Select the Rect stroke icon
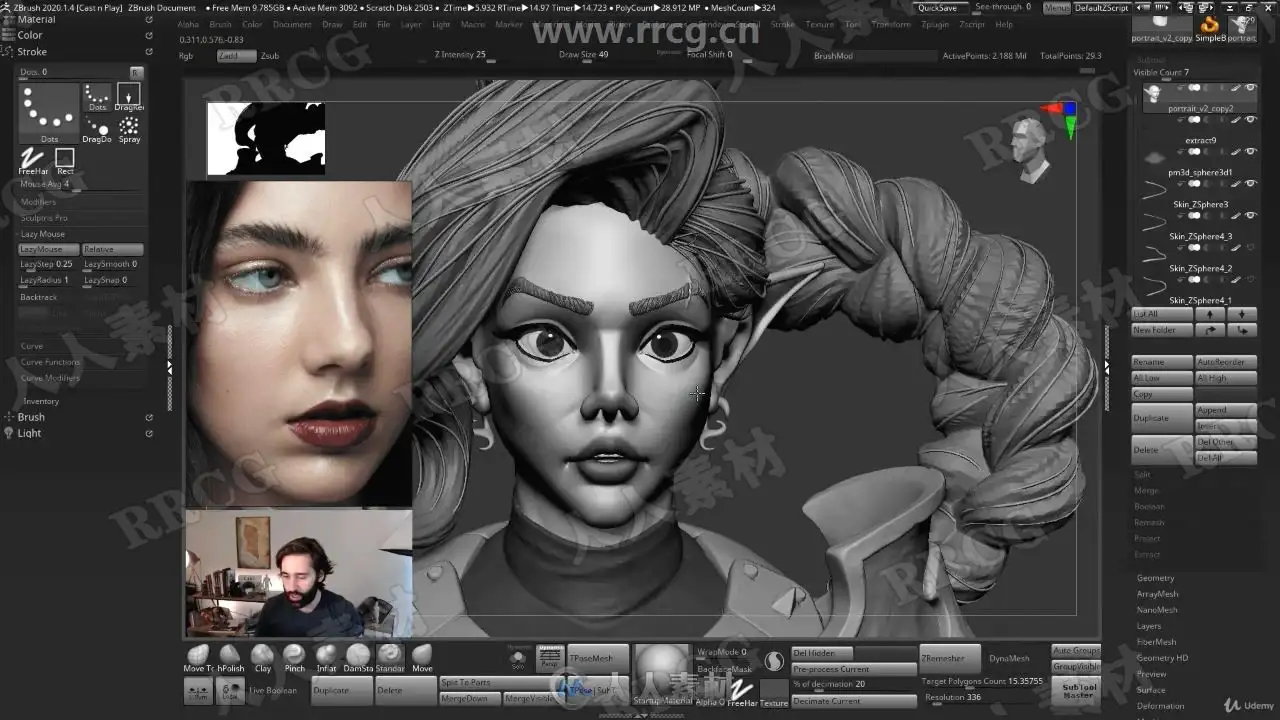The height and width of the screenshot is (720, 1280). pyautogui.click(x=64, y=161)
